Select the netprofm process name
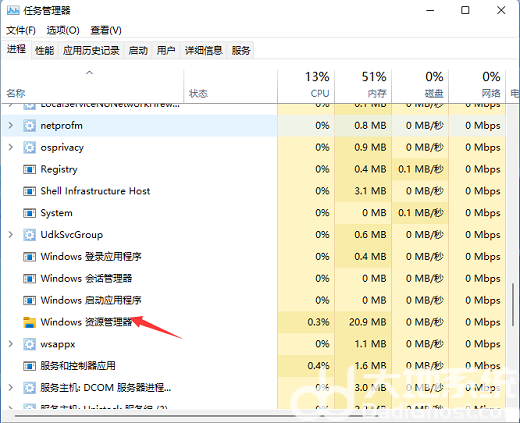This screenshot has height=423, width=520. coord(61,126)
